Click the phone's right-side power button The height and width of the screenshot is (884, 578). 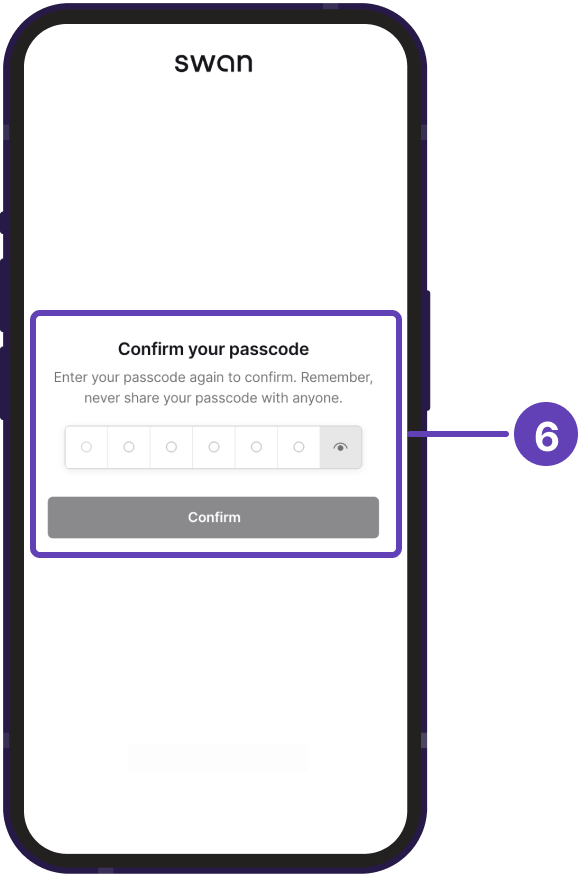coord(428,350)
